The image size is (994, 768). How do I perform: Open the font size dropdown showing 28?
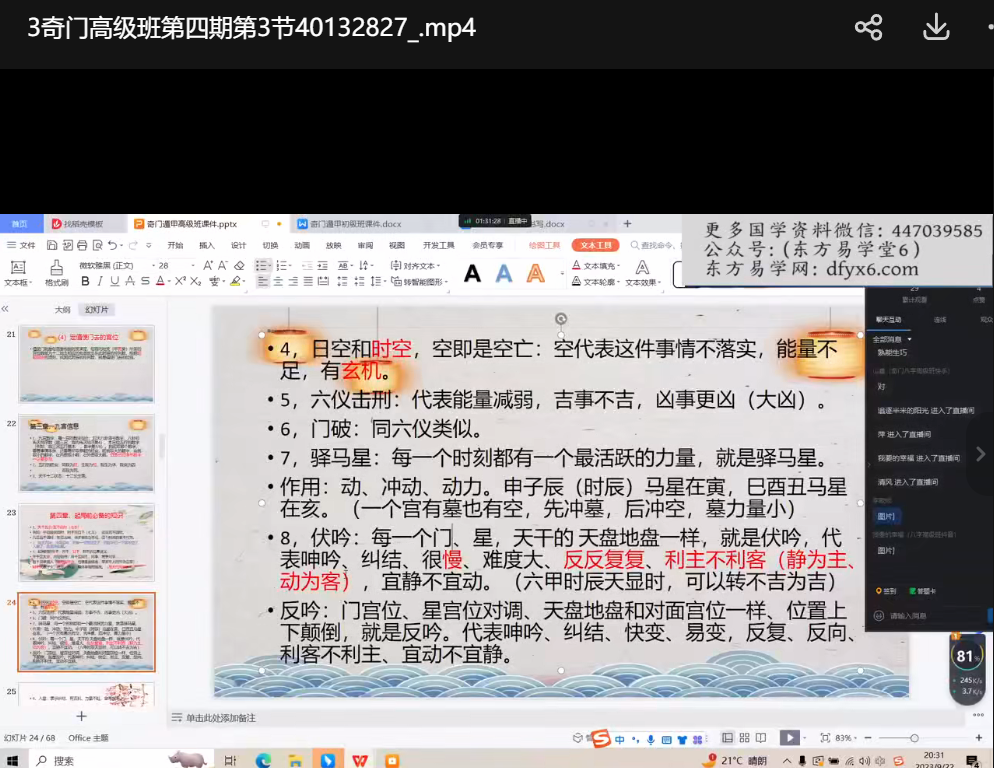click(x=176, y=266)
